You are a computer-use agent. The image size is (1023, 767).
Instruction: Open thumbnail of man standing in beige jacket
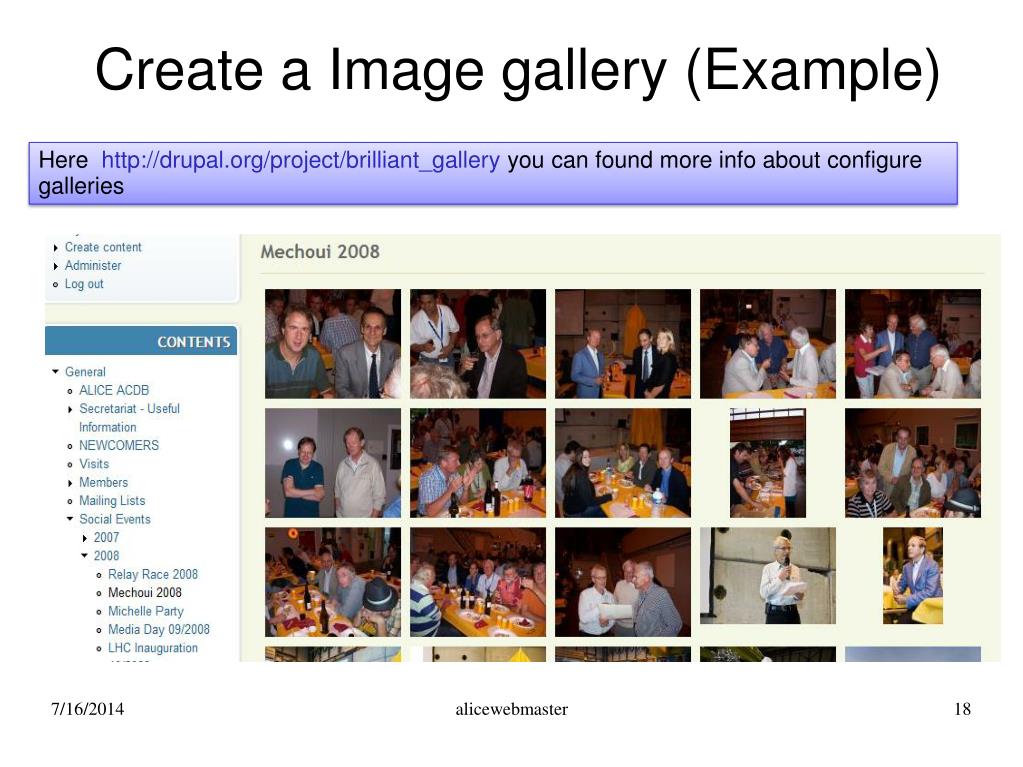(x=913, y=463)
